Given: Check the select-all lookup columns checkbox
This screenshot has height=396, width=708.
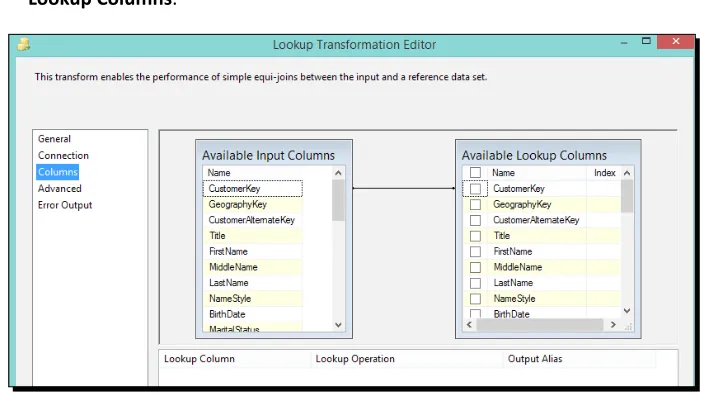Looking at the screenshot, I should tap(475, 172).
